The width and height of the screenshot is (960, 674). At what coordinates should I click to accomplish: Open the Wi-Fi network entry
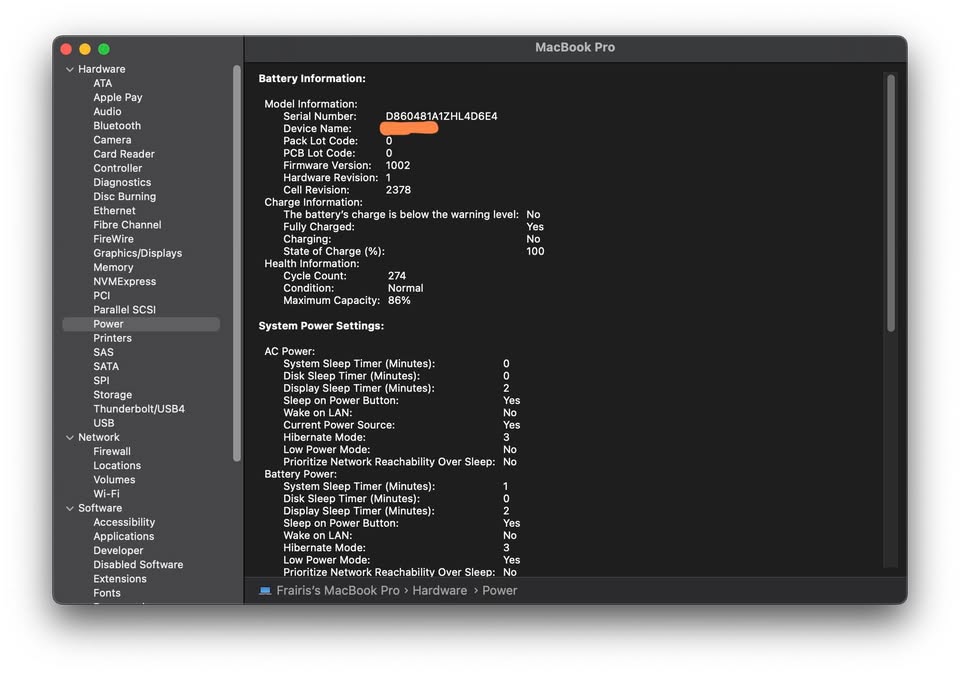tap(106, 494)
